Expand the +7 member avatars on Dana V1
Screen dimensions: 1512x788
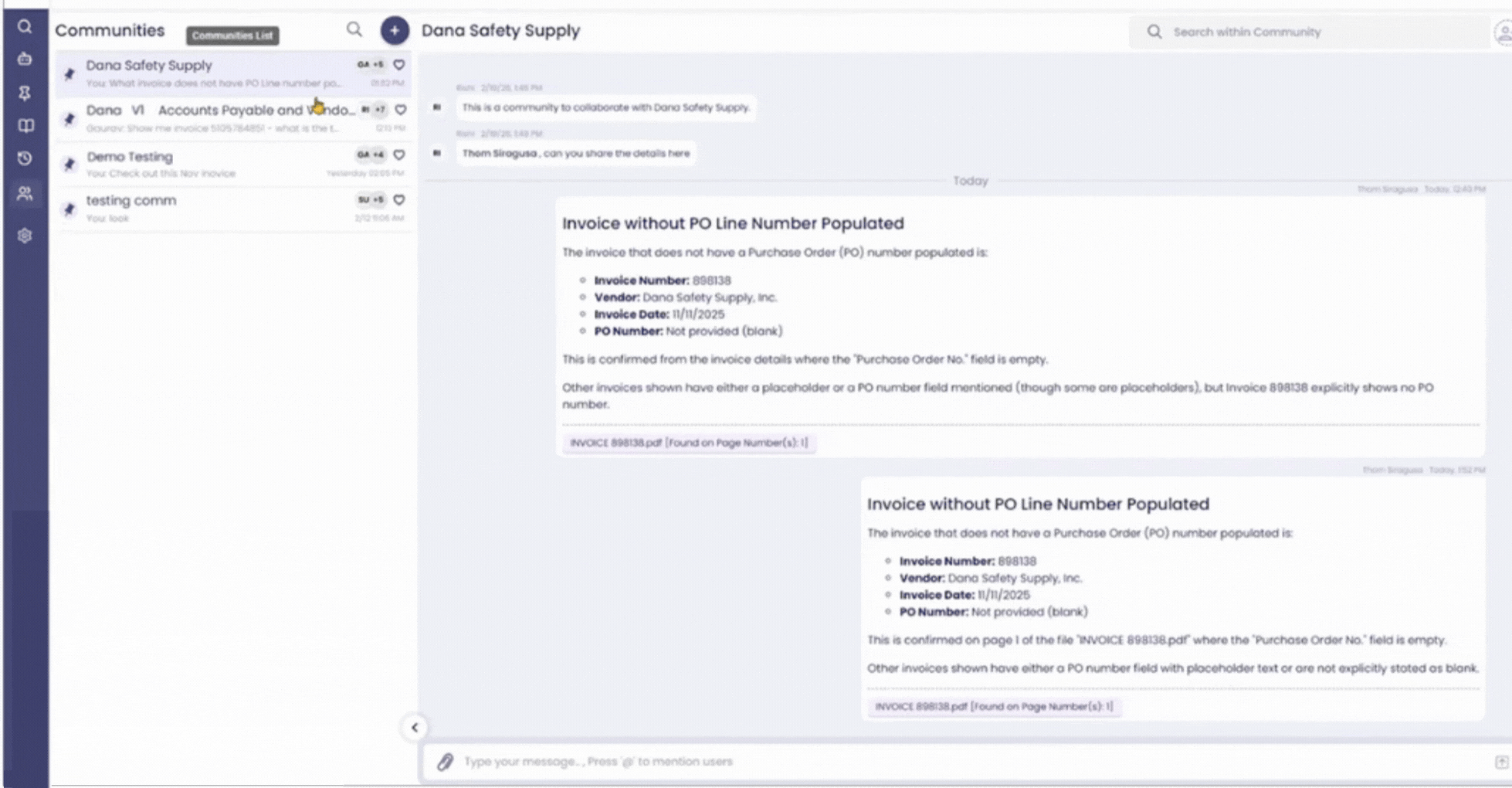click(x=378, y=110)
